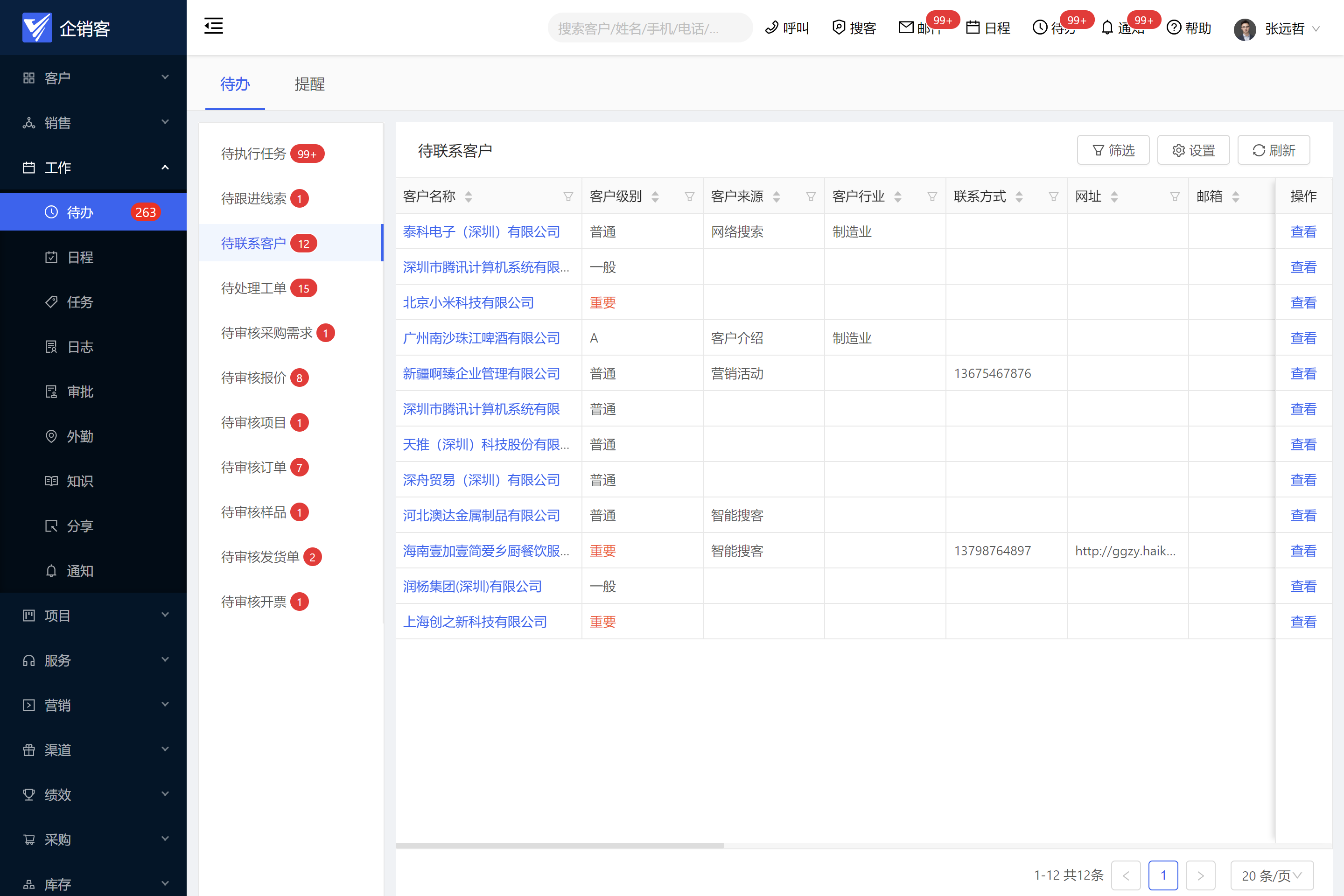Screen dimensions: 1344x896
Task: Click the notification bell icon in header
Action: tap(1107, 28)
